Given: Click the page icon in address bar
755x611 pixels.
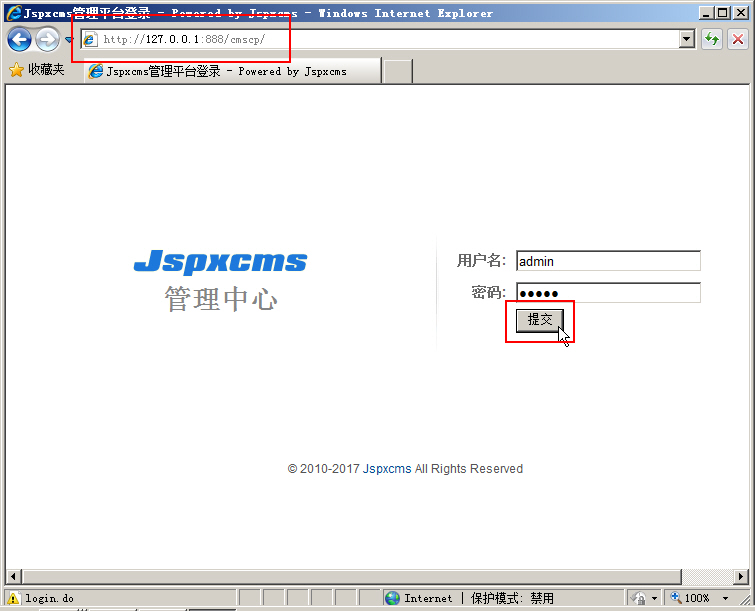Looking at the screenshot, I should (x=90, y=39).
